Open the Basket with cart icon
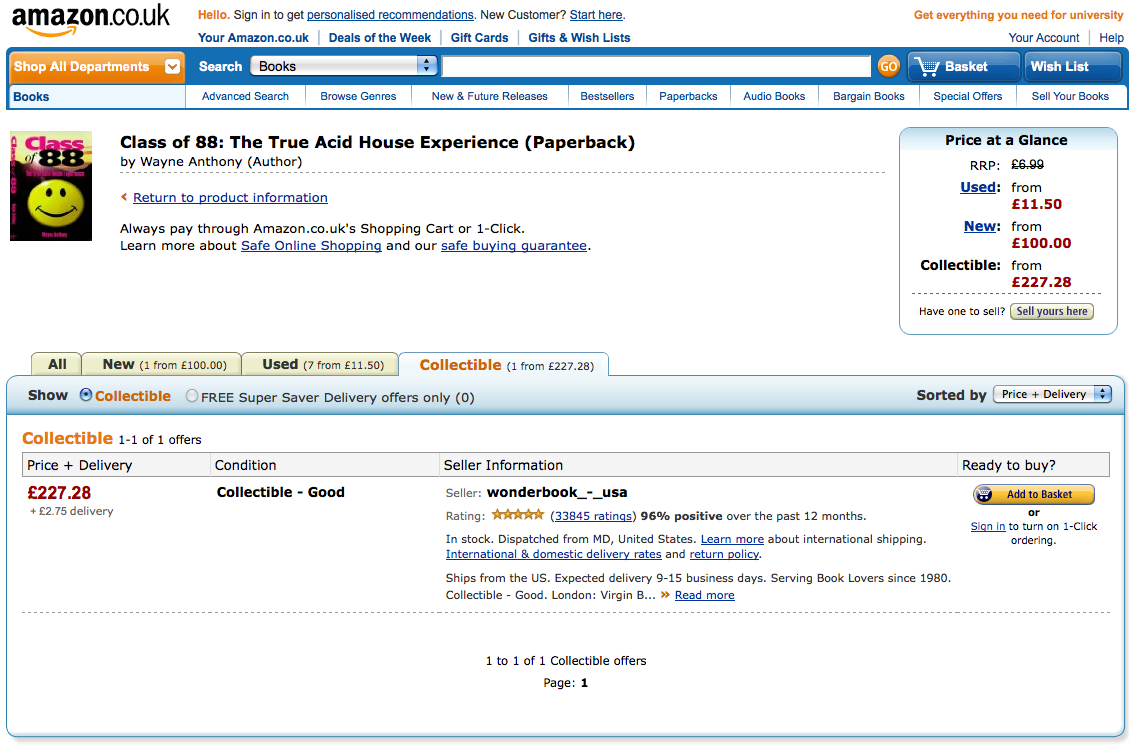This screenshot has width=1135, height=750. pos(963,67)
